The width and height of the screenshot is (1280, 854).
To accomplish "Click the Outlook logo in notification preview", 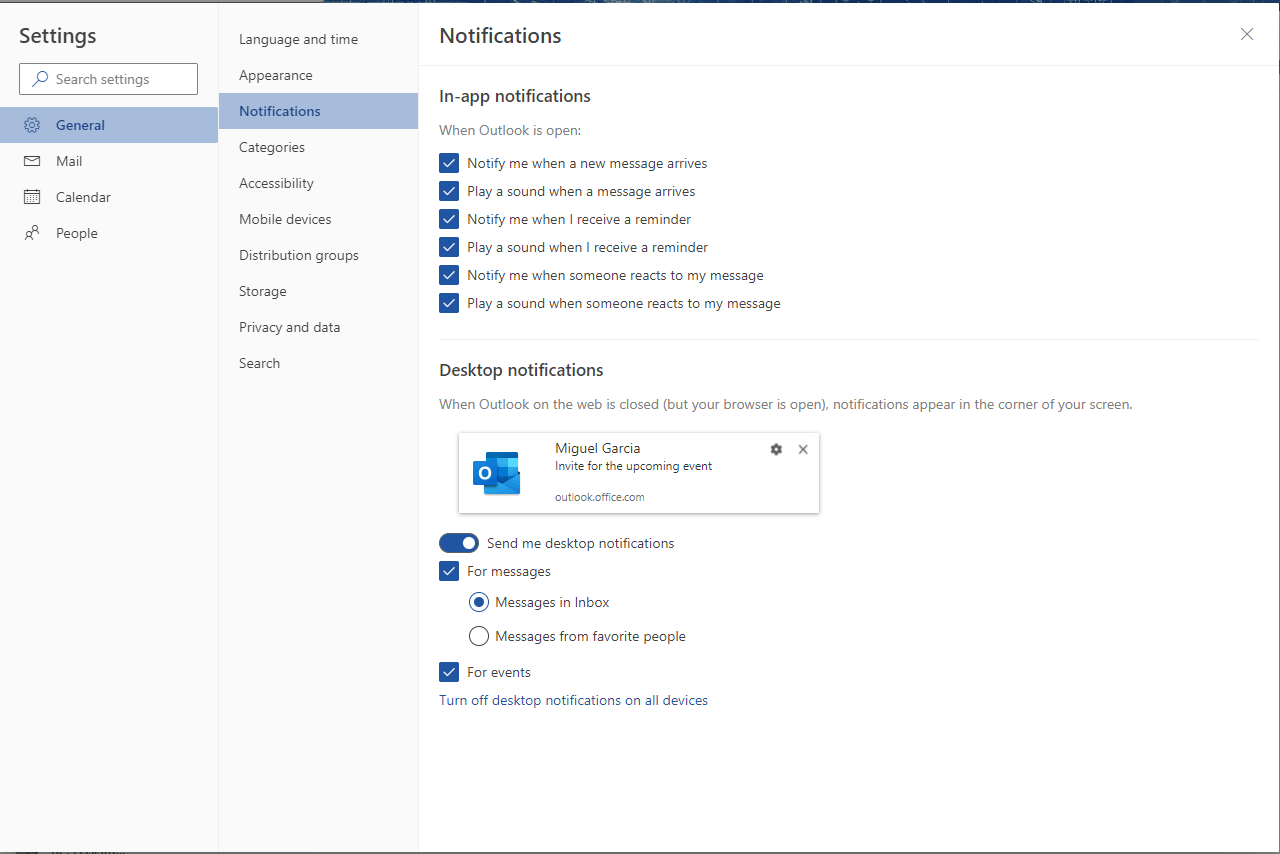I will click(497, 472).
